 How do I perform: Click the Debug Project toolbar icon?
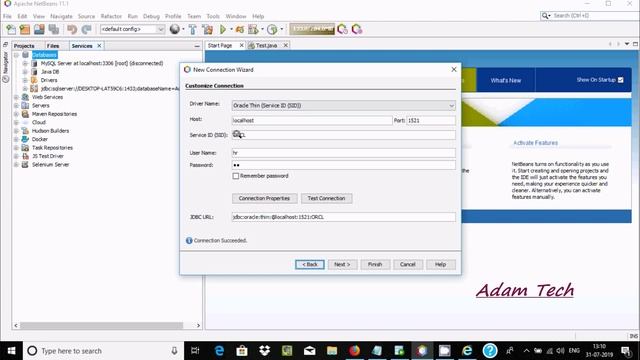[240, 29]
